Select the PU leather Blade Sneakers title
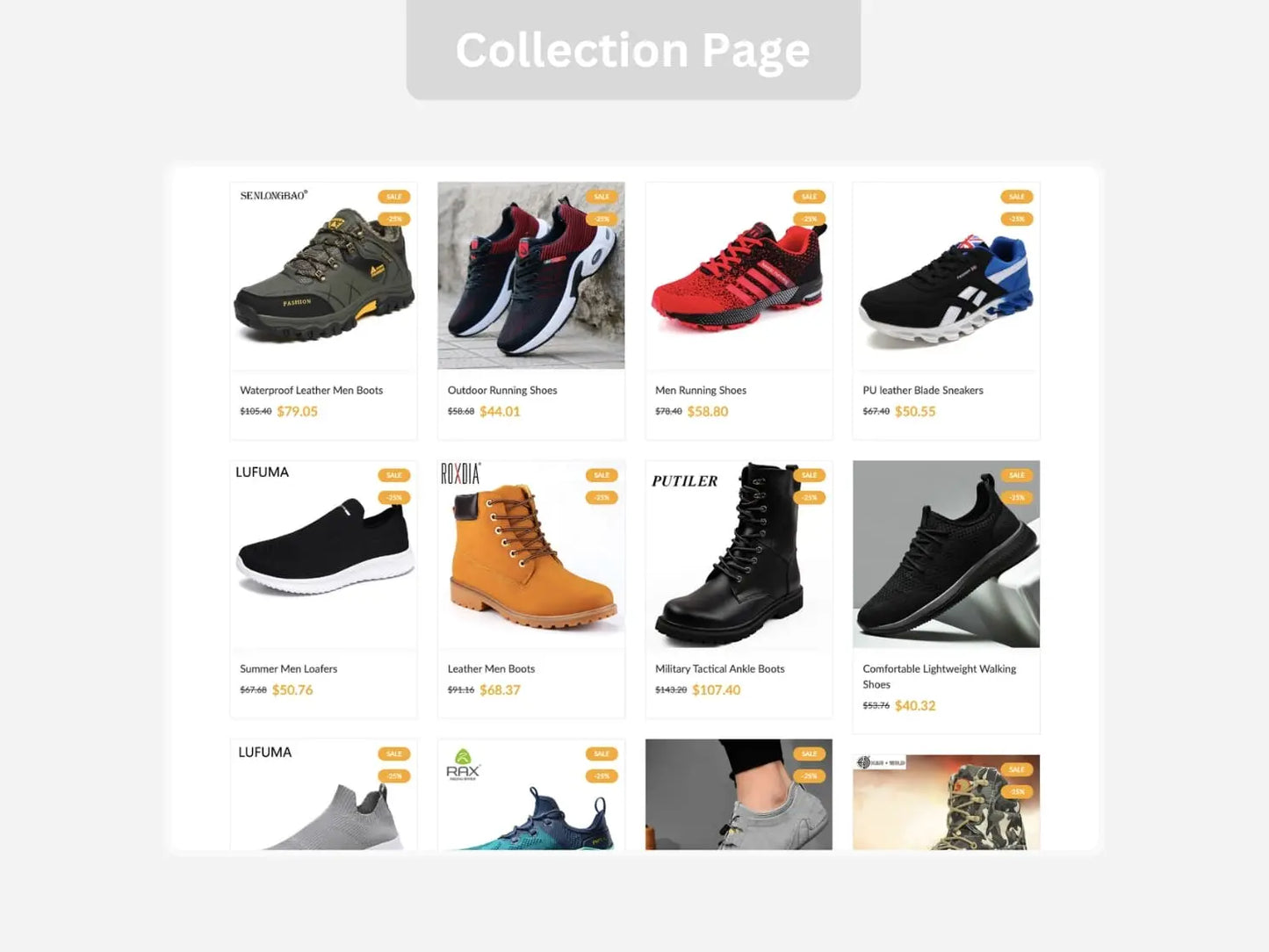The height and width of the screenshot is (952, 1269). coord(923,391)
